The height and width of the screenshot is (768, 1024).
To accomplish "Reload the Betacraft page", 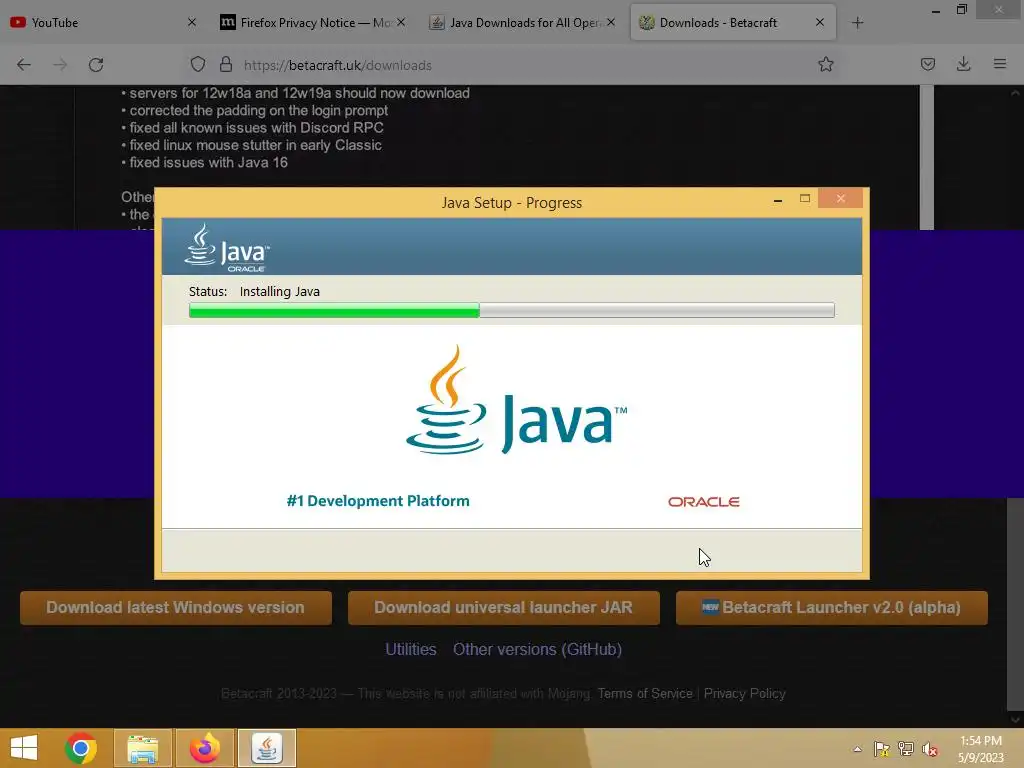I will (96, 65).
